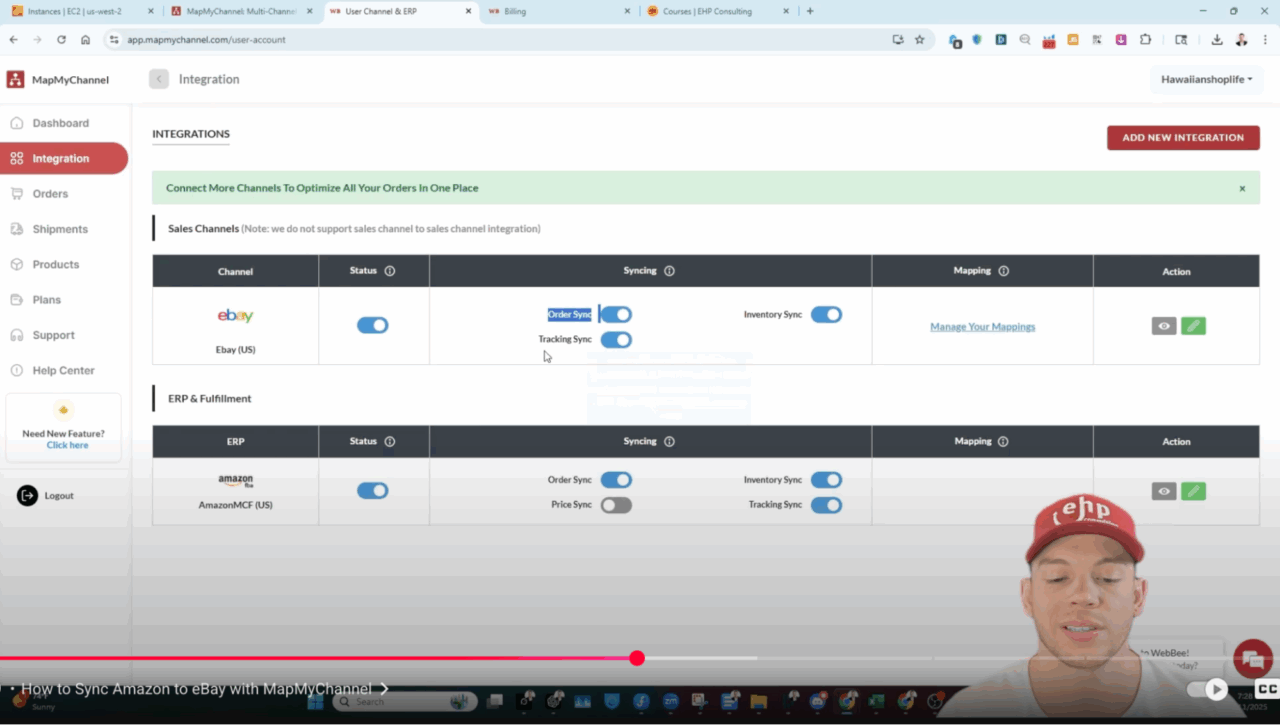The image size is (1280, 725).
Task: Click the green edit icon for Ebay
Action: coord(1193,326)
